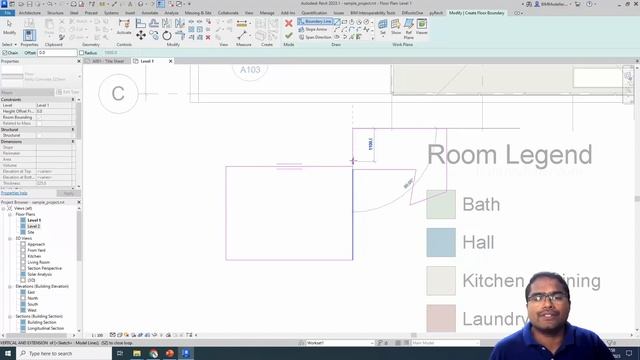This screenshot has height=360, width=640.
Task: Click the Rotate tool icon
Action: pyautogui.click(x=167, y=36)
